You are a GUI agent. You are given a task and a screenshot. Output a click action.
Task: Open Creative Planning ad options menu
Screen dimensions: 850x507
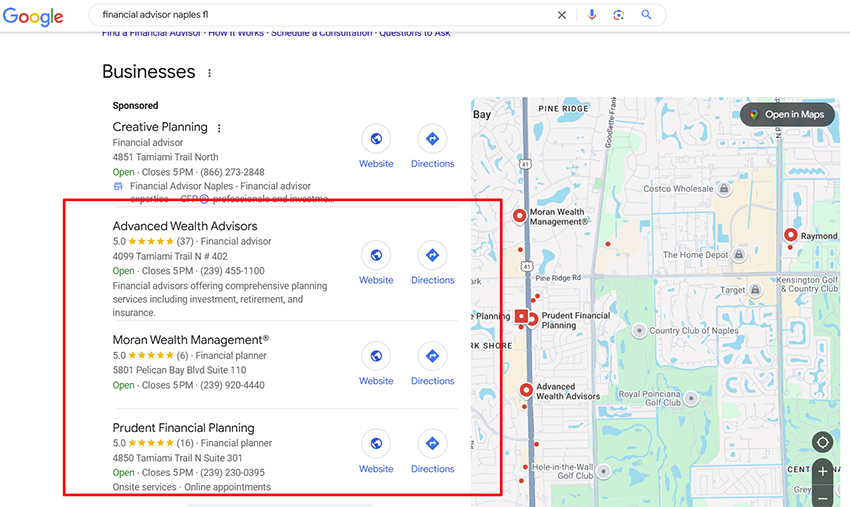pyautogui.click(x=219, y=129)
